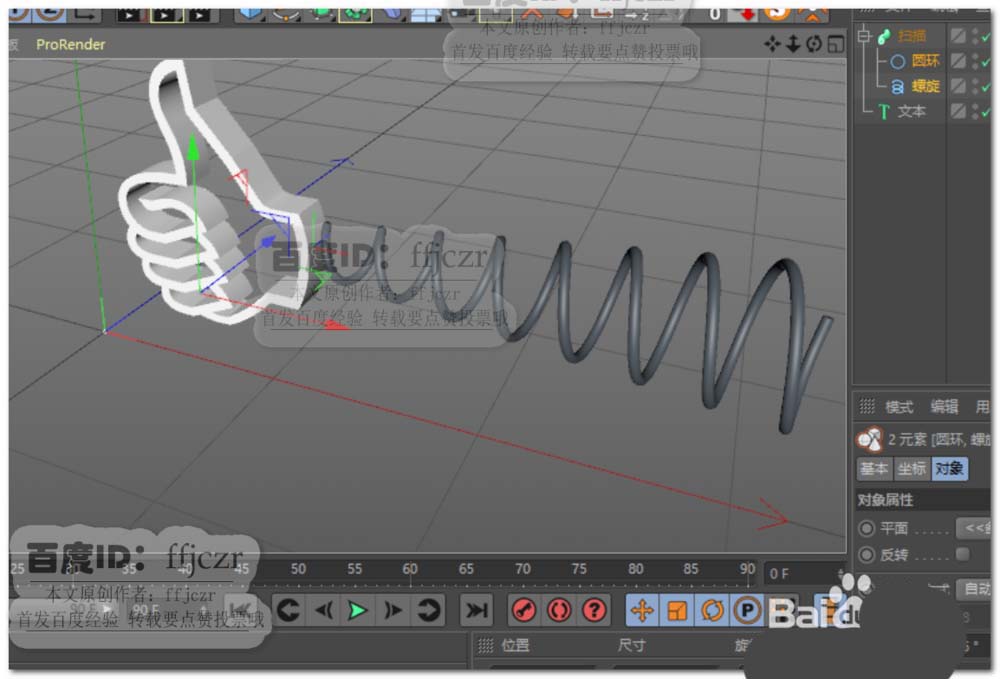This screenshot has width=1000, height=679.
Task: Click the 位置 column header
Action: coord(515,645)
